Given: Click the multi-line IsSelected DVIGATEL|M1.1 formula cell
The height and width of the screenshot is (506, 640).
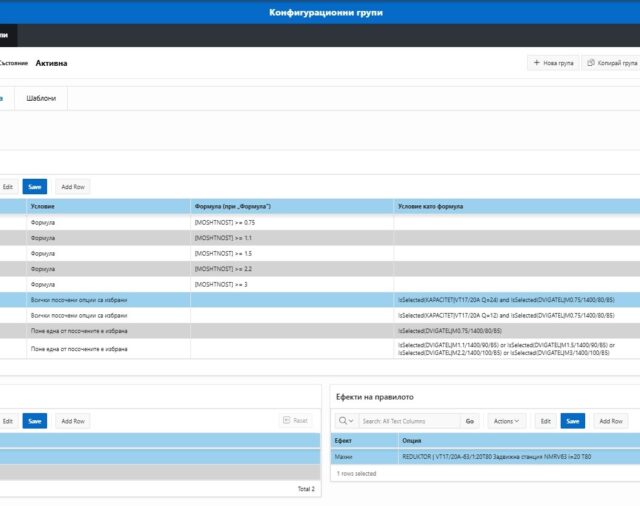Looking at the screenshot, I should click(517, 349).
